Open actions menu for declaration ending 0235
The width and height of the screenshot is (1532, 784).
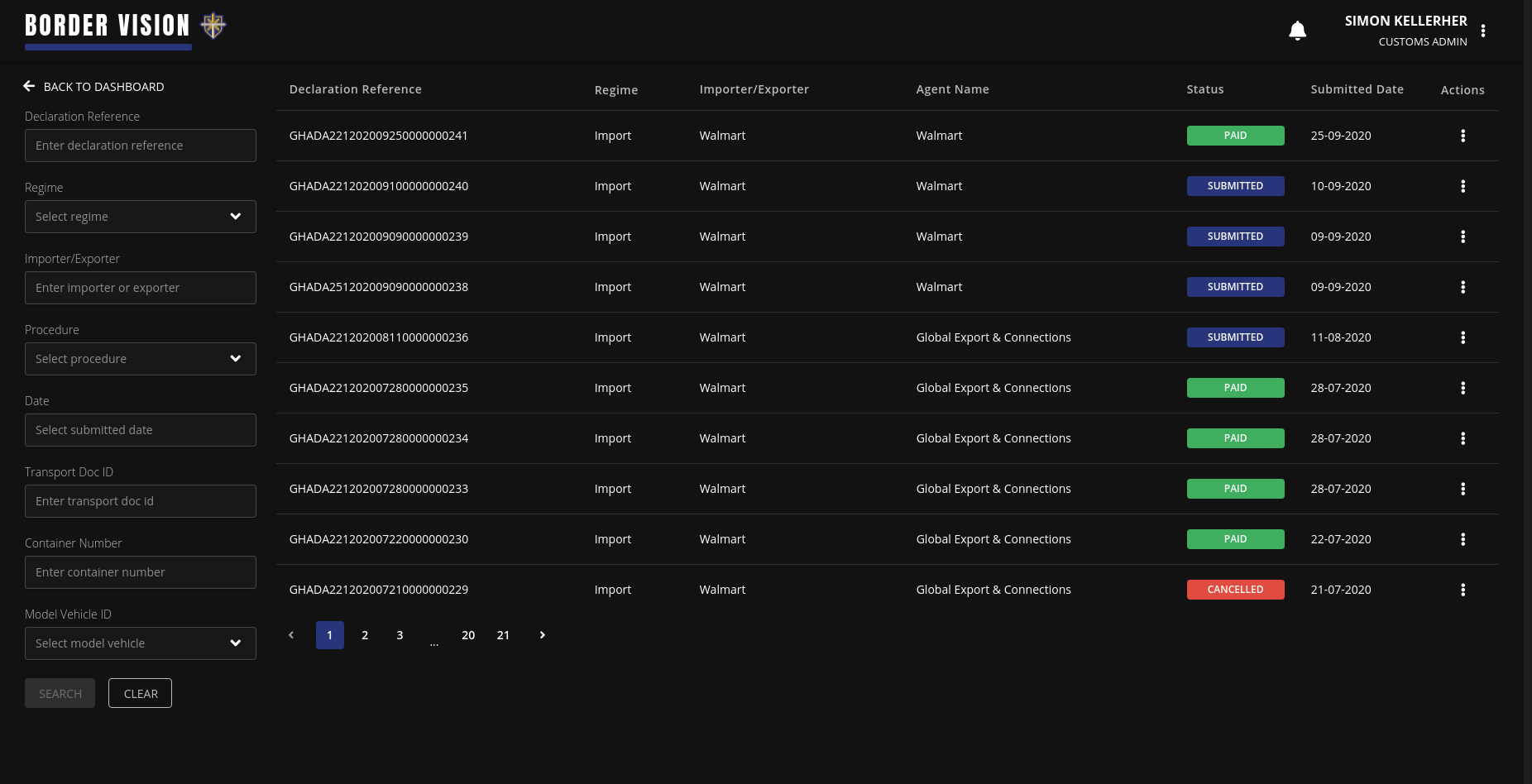pos(1463,388)
